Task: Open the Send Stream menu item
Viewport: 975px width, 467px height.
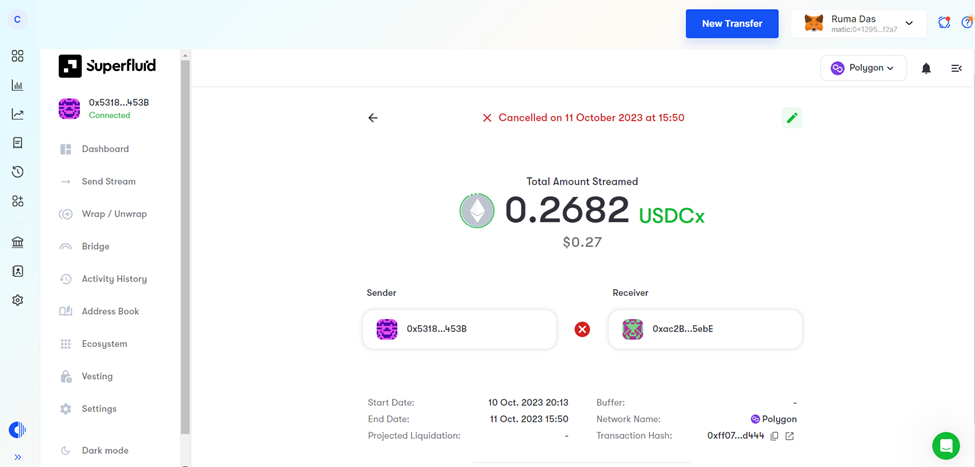Action: click(x=108, y=182)
